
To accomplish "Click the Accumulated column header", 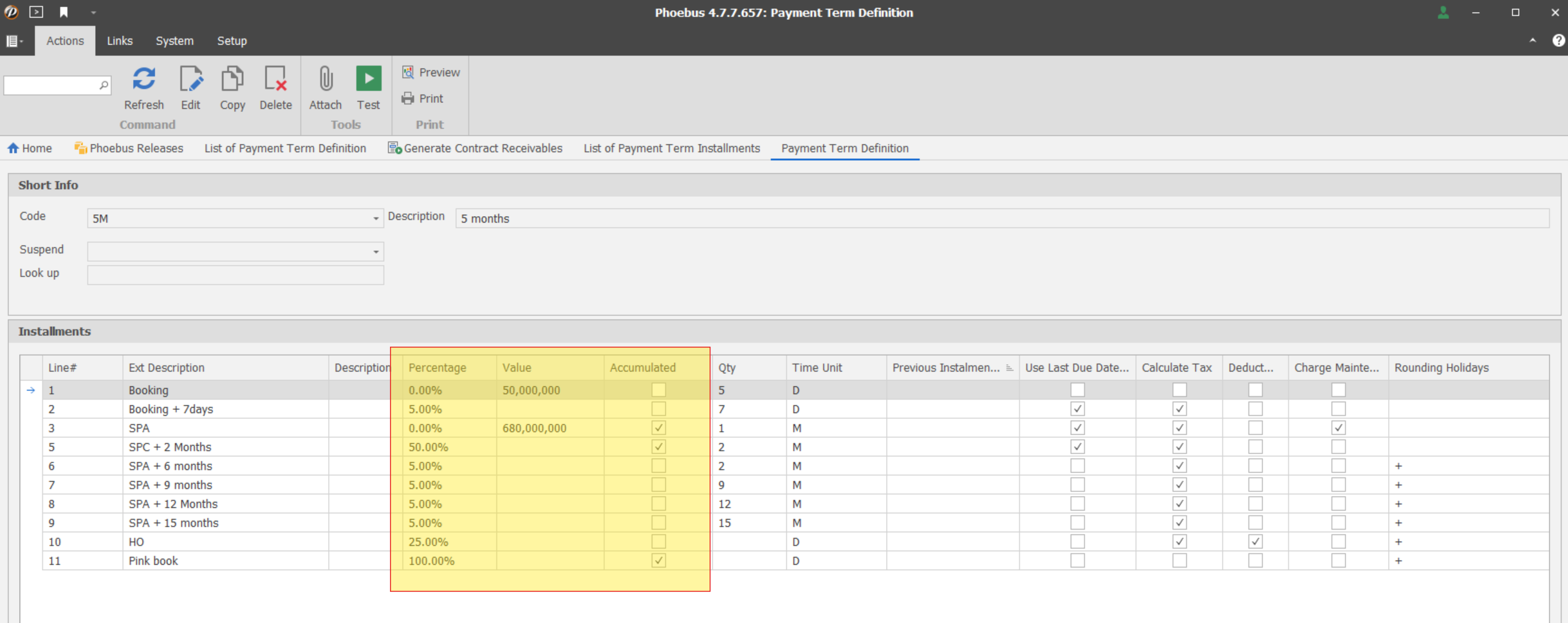I will [x=658, y=368].
